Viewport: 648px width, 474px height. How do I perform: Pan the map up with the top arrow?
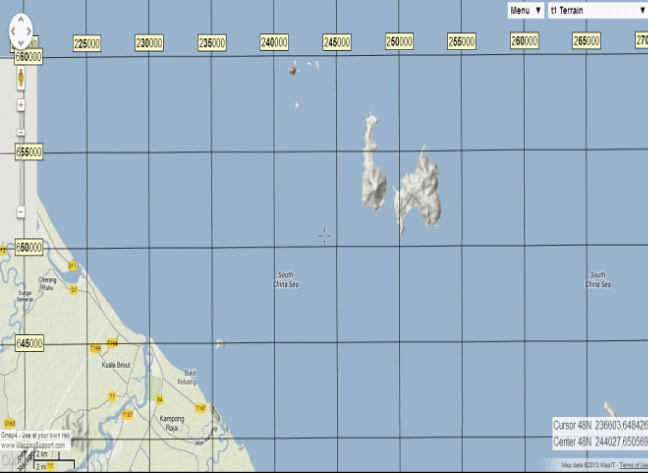[22, 22]
